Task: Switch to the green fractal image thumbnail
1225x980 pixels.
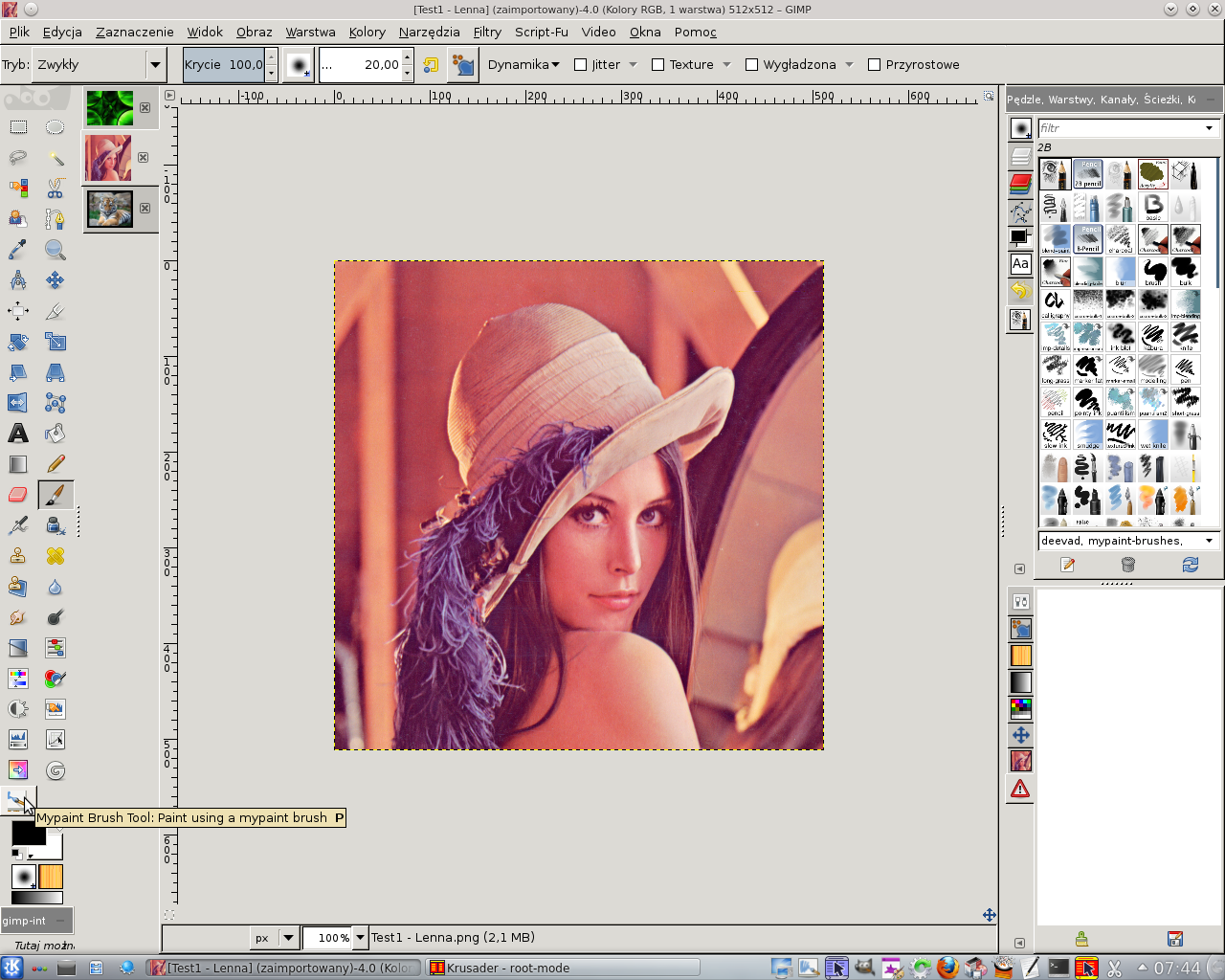Action: click(x=110, y=108)
